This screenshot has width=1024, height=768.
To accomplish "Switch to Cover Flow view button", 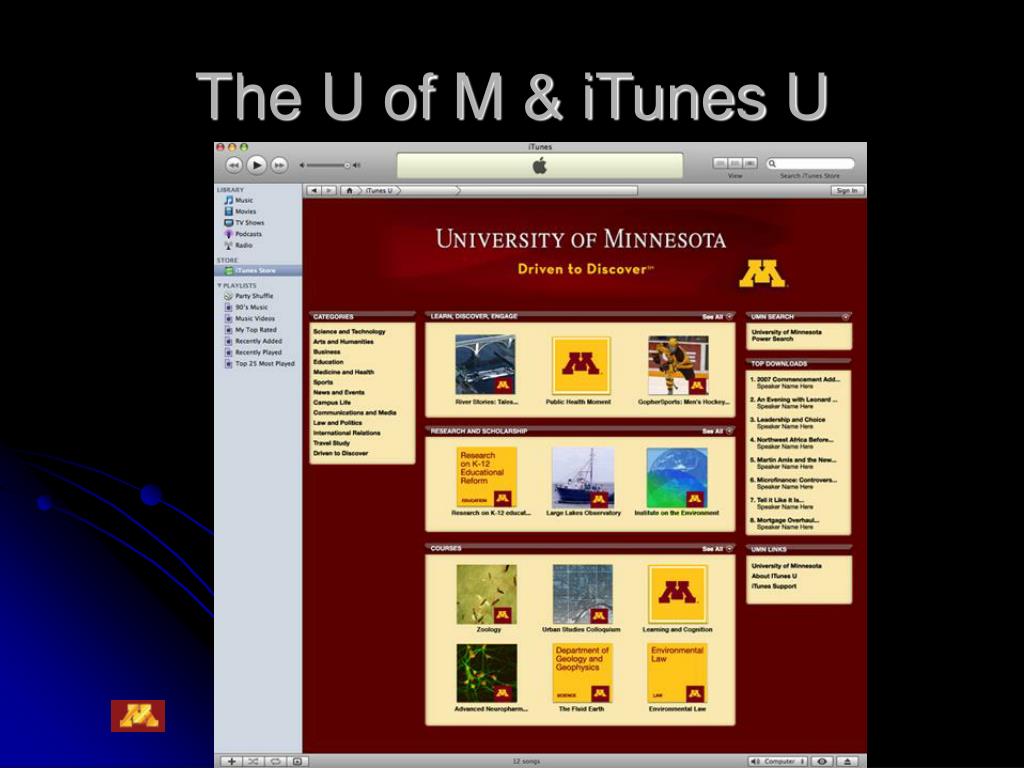I will click(x=750, y=163).
